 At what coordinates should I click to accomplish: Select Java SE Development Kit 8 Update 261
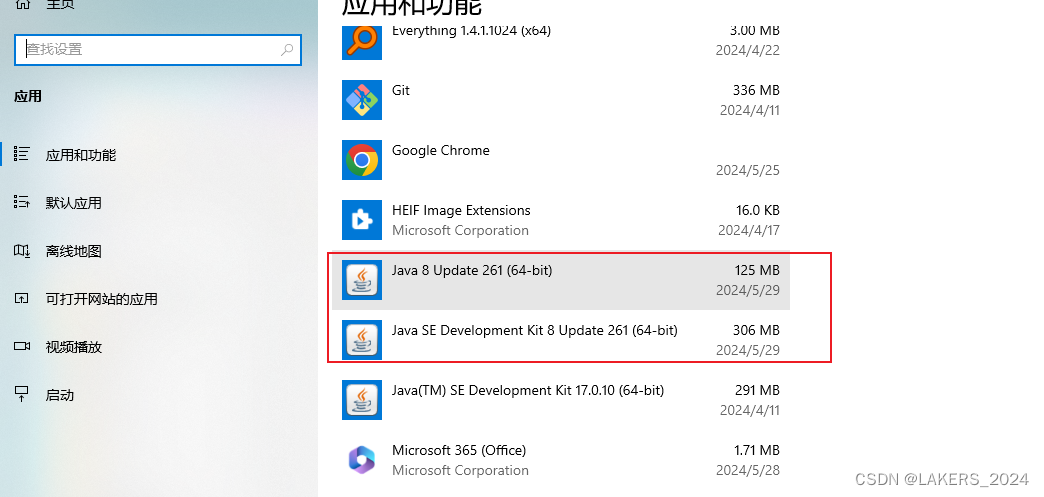pos(535,330)
